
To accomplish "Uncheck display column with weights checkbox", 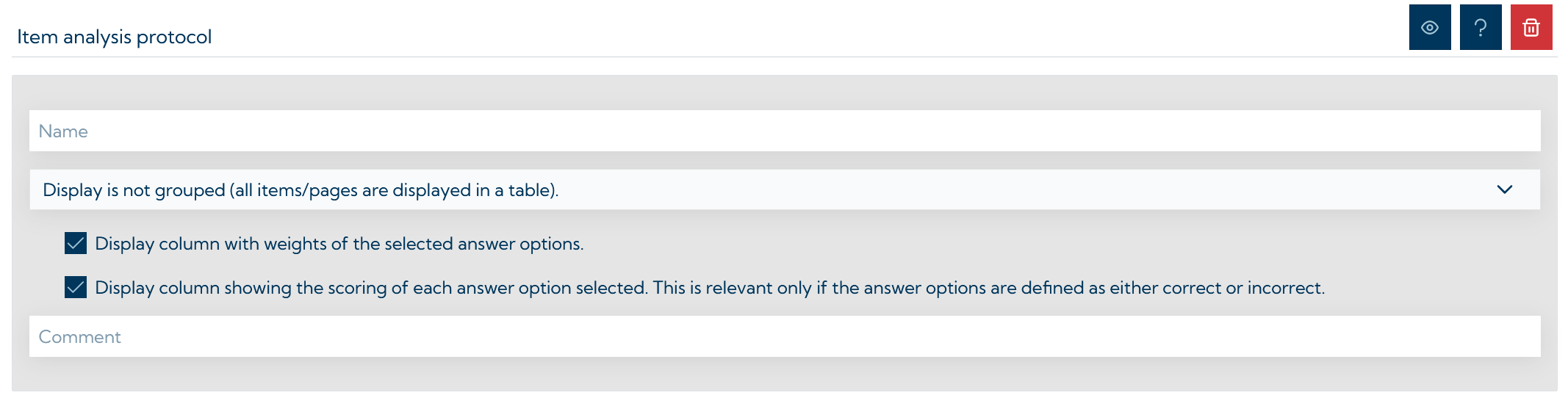I will pyautogui.click(x=76, y=243).
